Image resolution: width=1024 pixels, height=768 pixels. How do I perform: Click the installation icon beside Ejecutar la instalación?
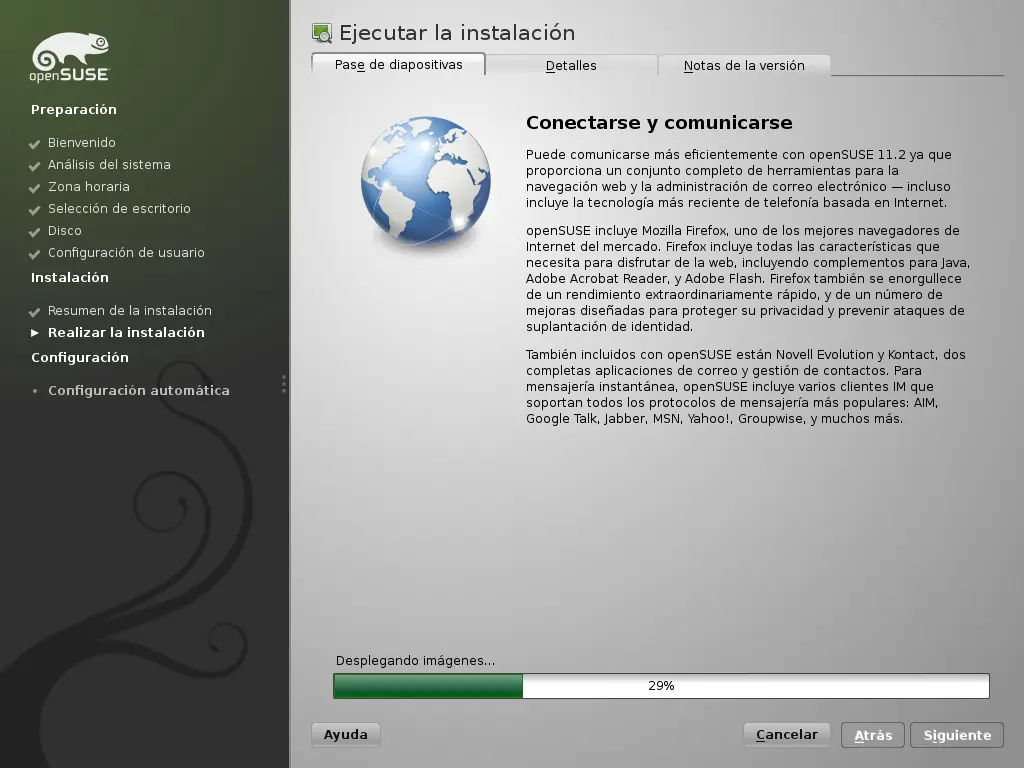(x=322, y=33)
